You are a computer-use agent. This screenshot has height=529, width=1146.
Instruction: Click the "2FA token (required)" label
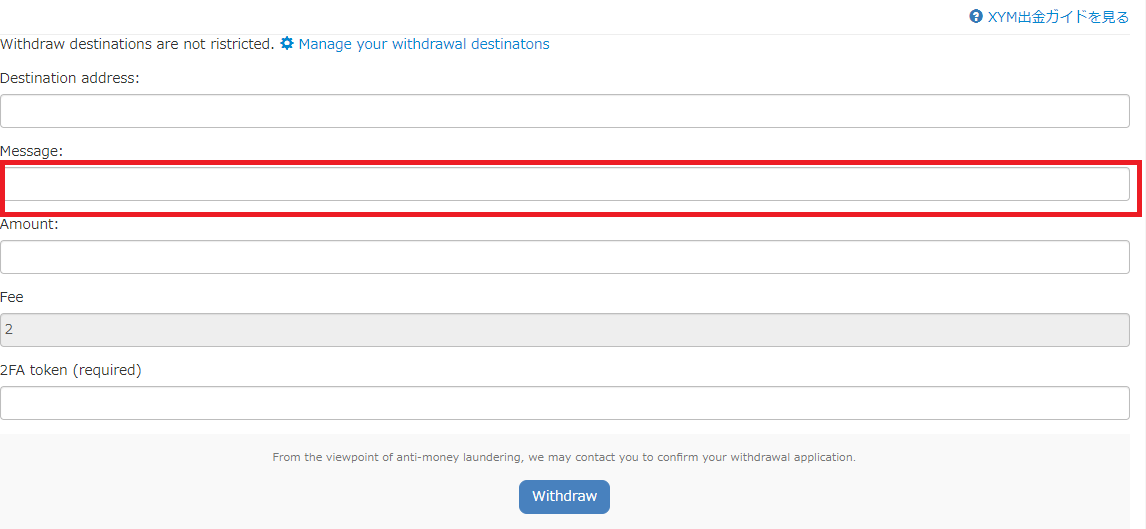tap(71, 370)
